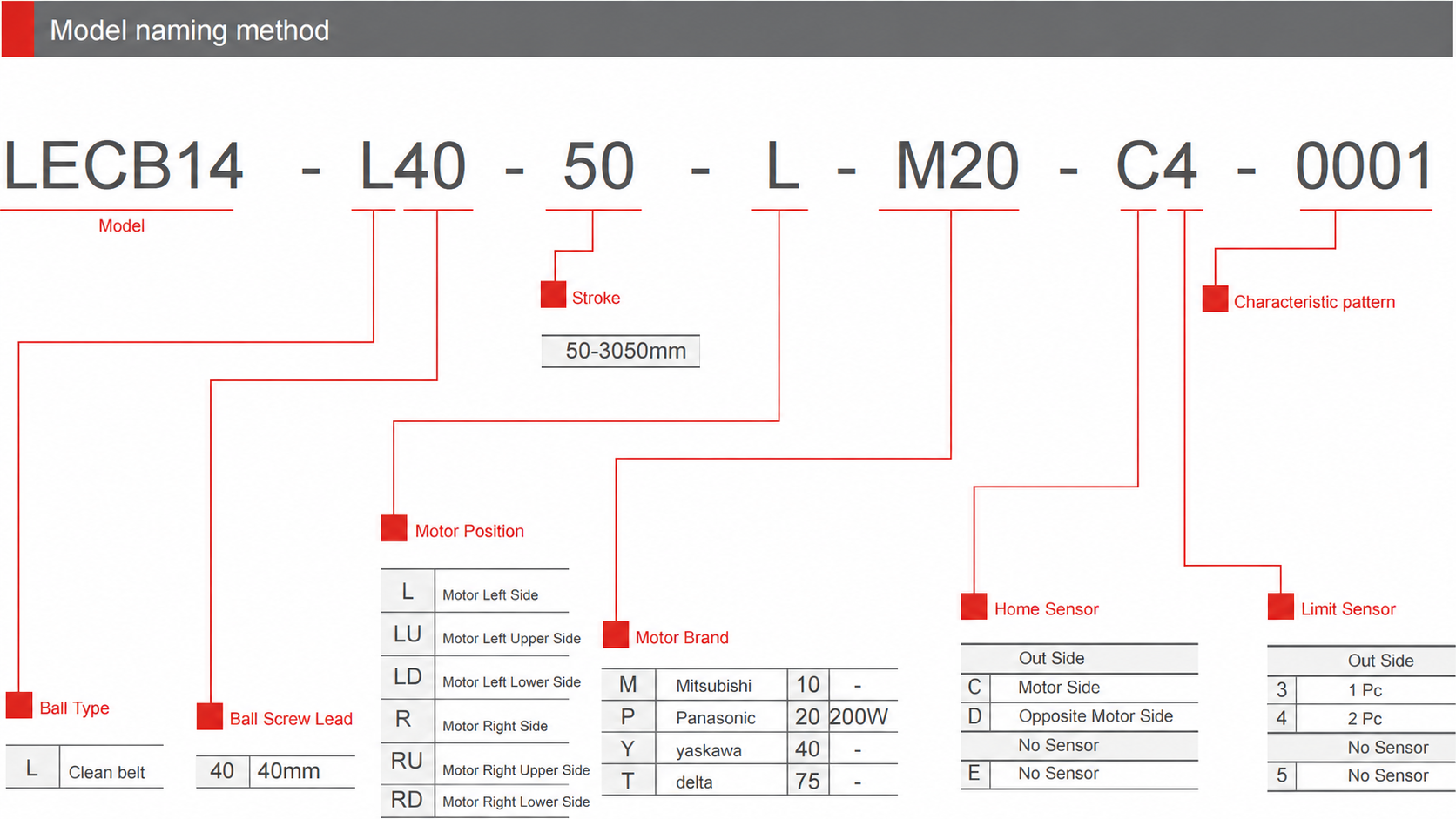
Task: Click the '1 Pc' limit sensor row
Action: pyautogui.click(x=1361, y=690)
